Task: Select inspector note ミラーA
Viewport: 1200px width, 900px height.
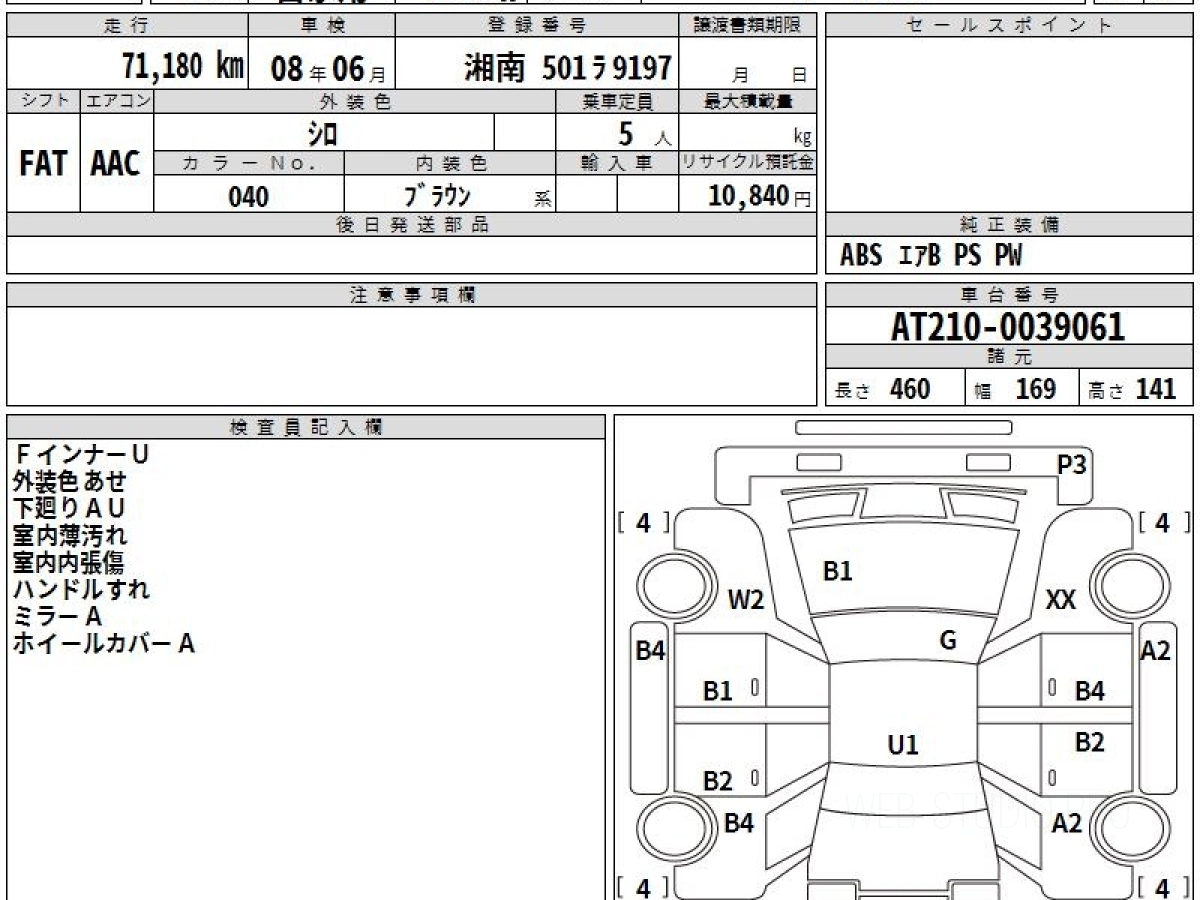Action: (57, 617)
